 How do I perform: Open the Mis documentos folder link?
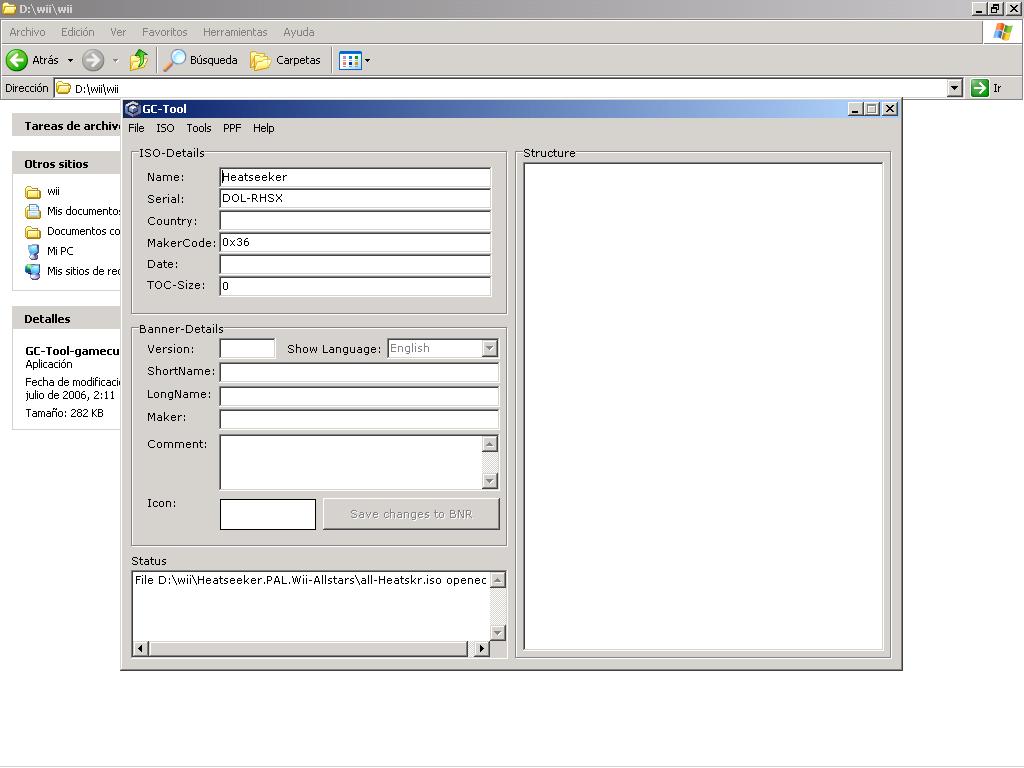coord(82,211)
